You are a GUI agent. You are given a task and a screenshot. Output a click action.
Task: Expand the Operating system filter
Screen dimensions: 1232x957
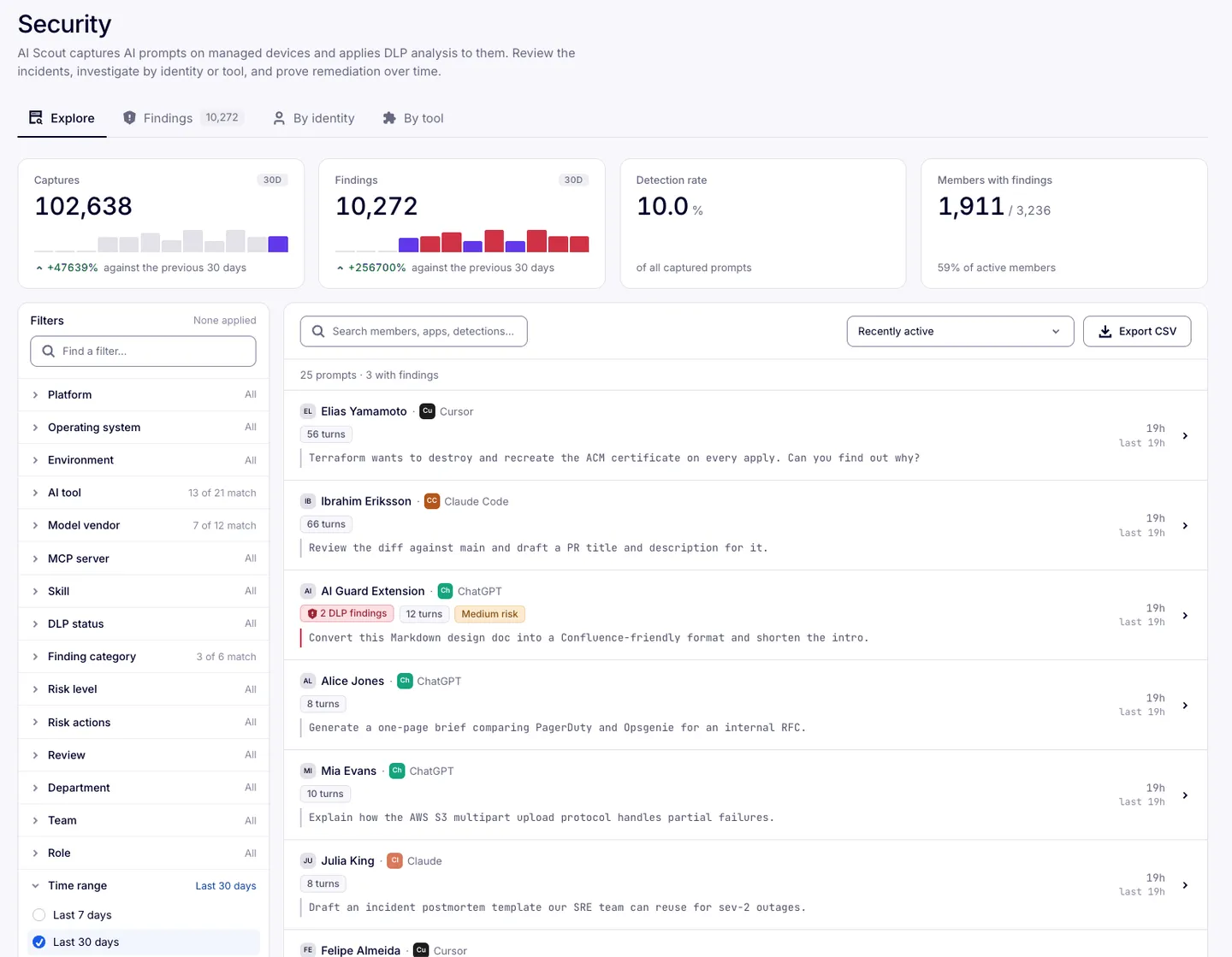[144, 428]
